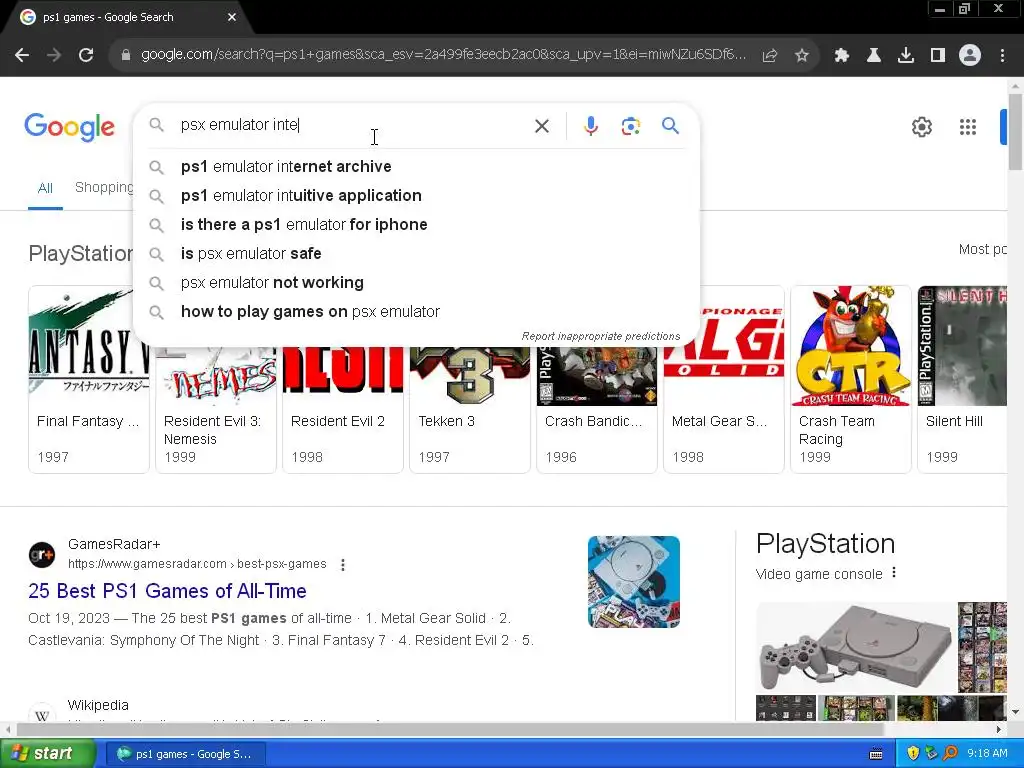
Task: Open the share-page icon in the address bar
Action: coord(770,56)
